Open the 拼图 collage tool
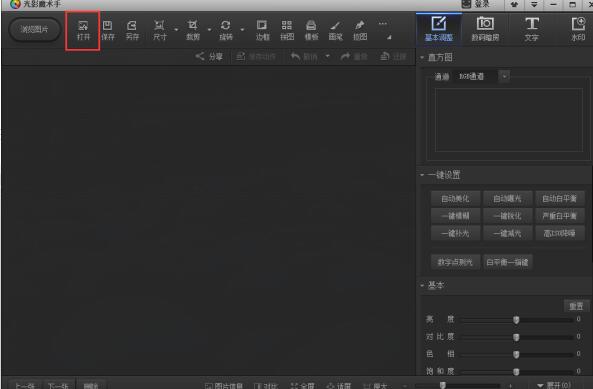Viewport: 593px width, 389px height. pyautogui.click(x=287, y=30)
